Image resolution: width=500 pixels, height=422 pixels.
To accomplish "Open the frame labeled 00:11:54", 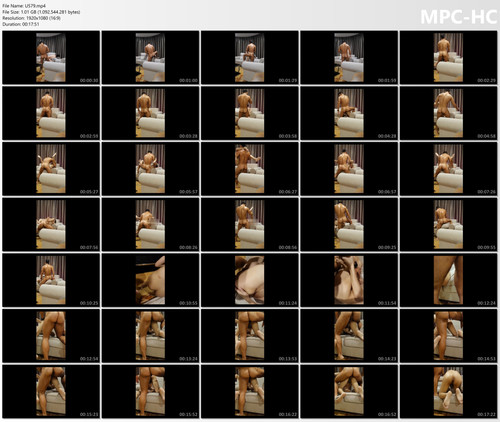I will pos(349,280).
